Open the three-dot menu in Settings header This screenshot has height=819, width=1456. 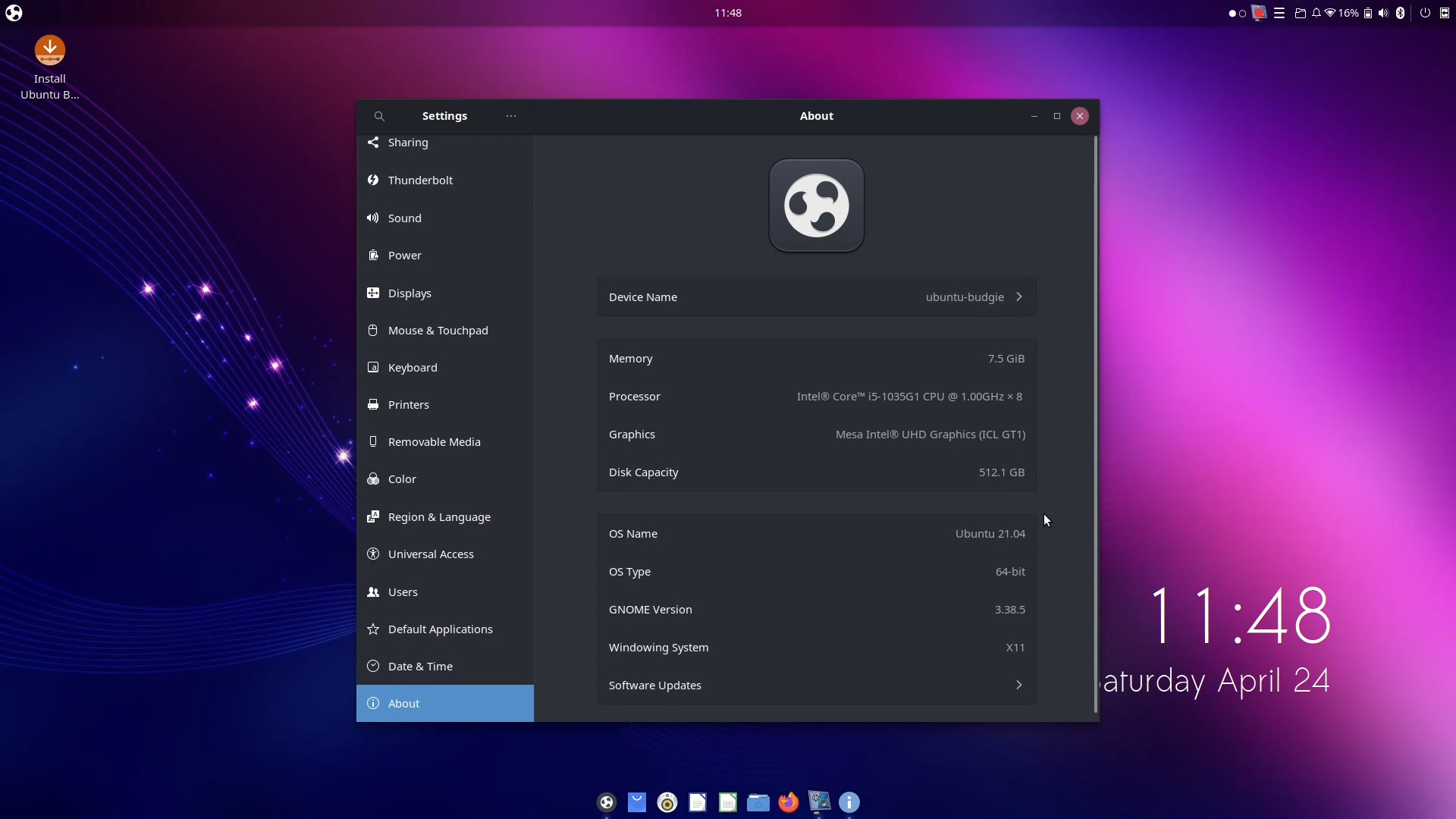[511, 116]
